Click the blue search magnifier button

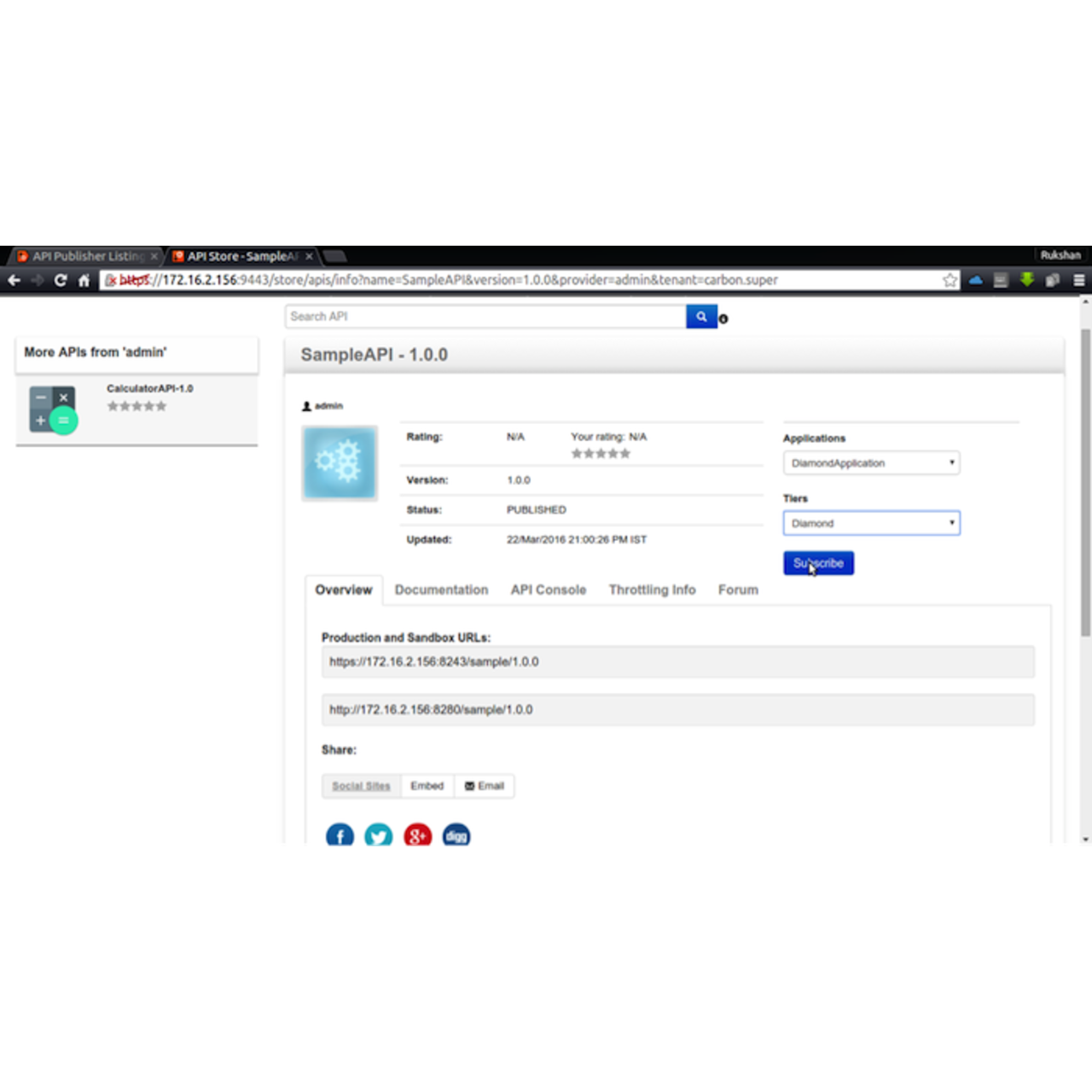pos(700,317)
